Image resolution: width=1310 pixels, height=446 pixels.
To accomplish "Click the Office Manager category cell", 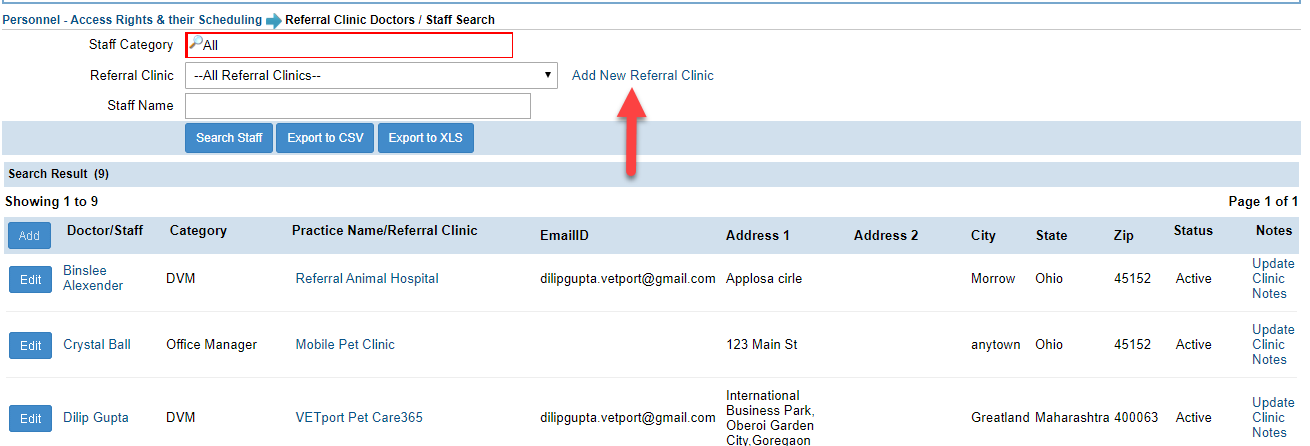I will (212, 344).
